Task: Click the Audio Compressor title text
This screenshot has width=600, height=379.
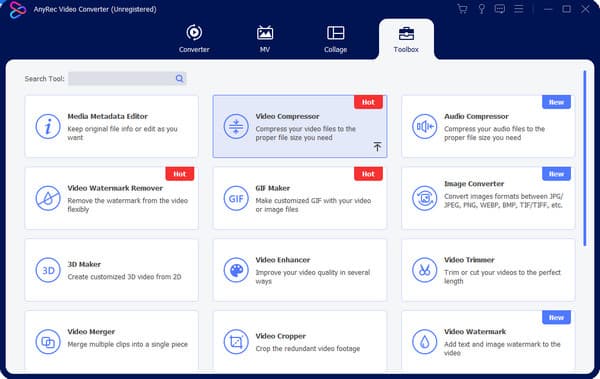Action: tap(476, 116)
